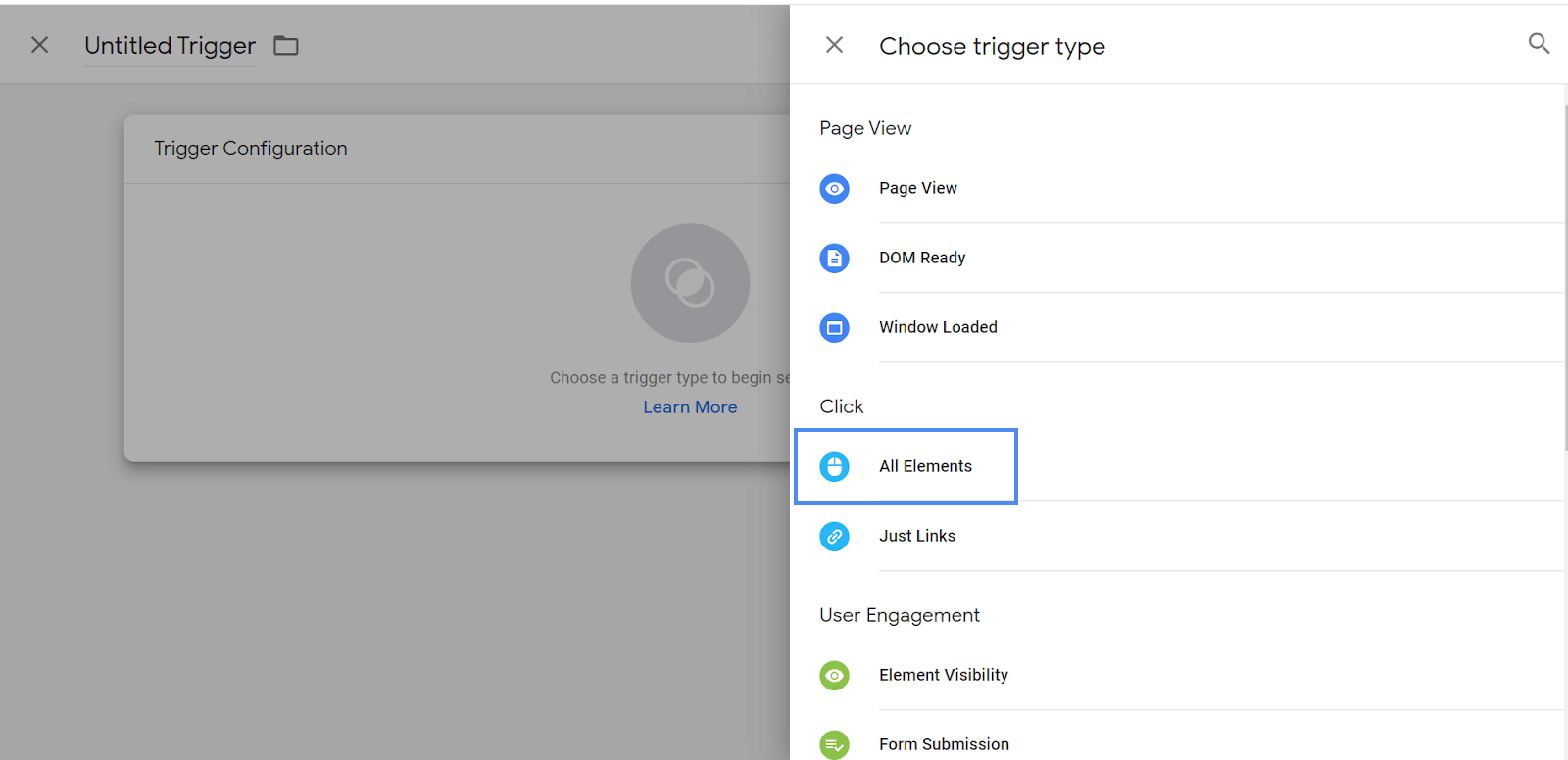
Task: Click the Window Loaded icon
Action: pos(834,327)
